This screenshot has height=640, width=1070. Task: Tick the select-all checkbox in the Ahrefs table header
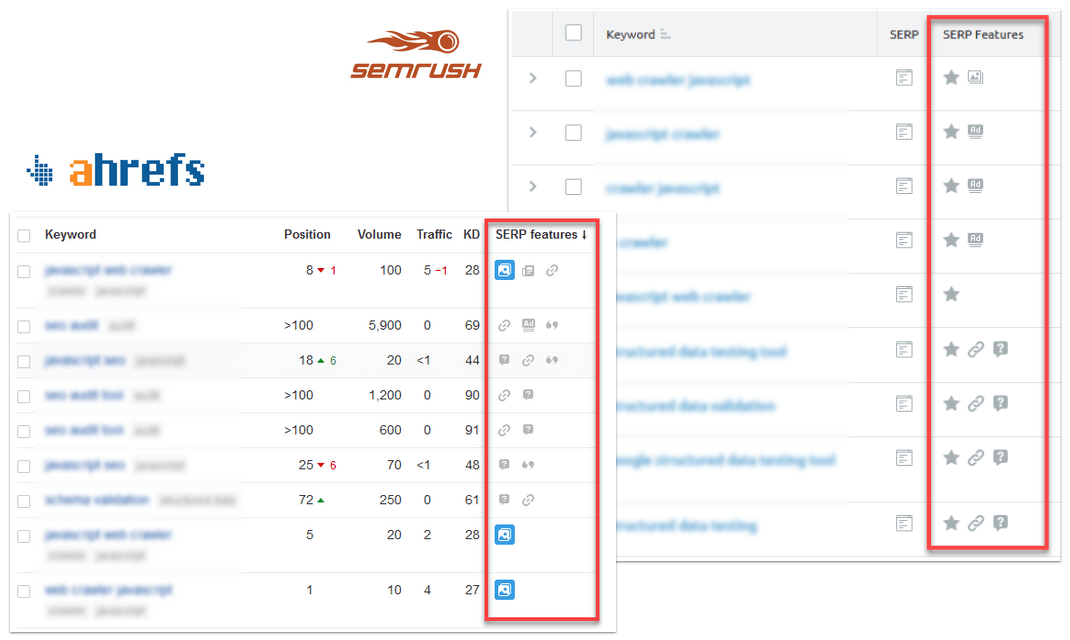(24, 235)
